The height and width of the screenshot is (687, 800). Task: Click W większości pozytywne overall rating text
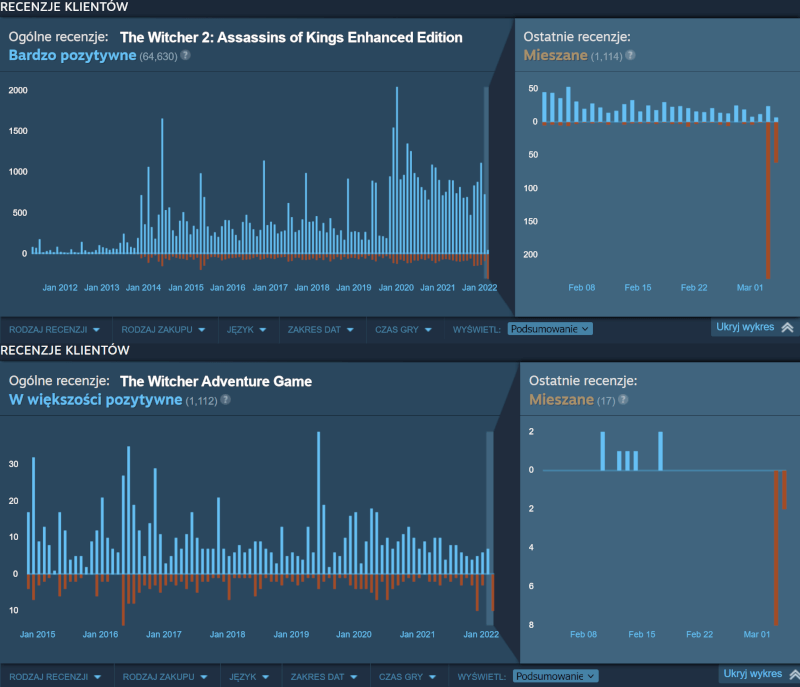coord(95,400)
